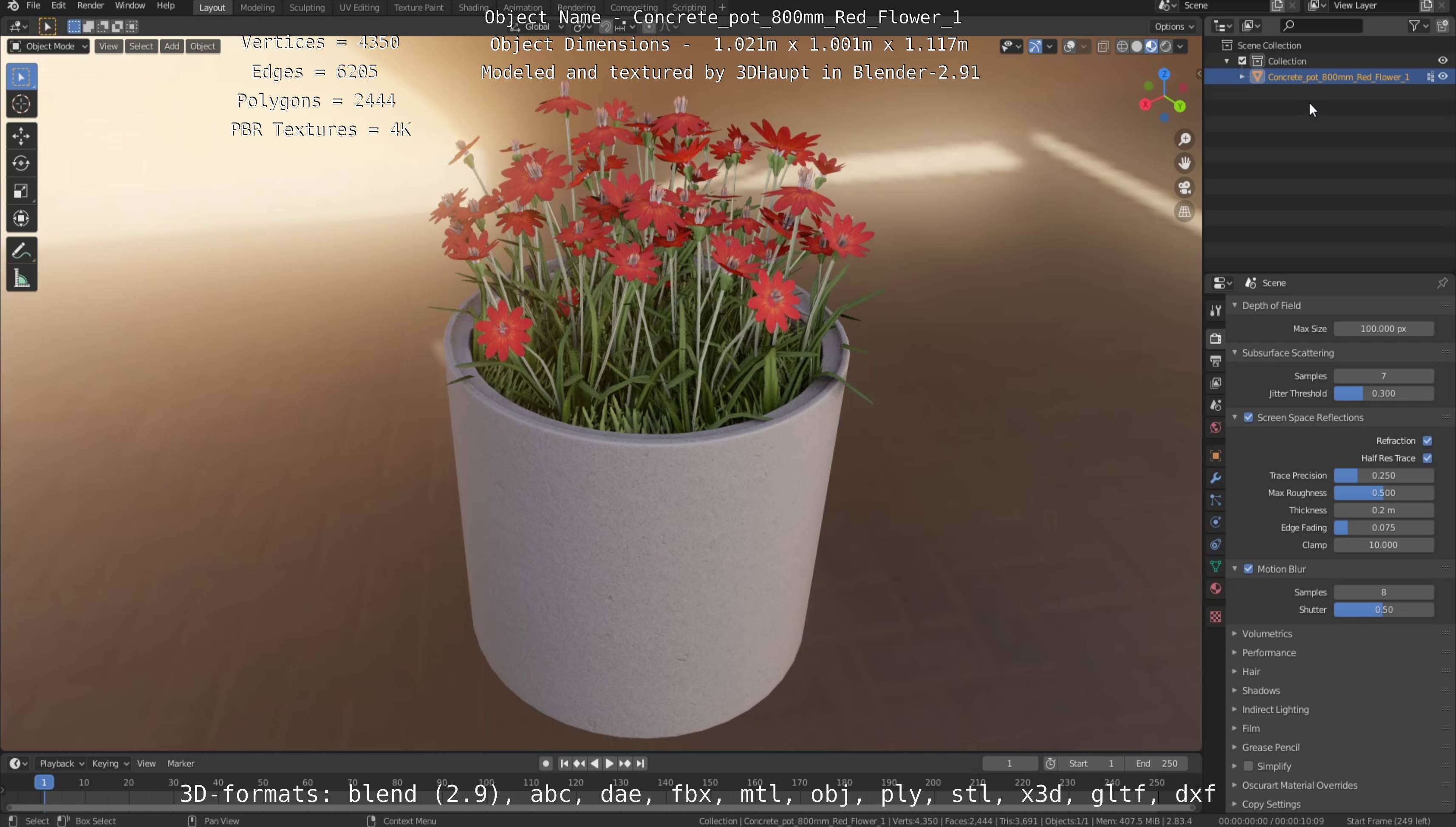The width and height of the screenshot is (1456, 827).
Task: Switch to the Sculpting workspace tab
Action: pos(307,7)
